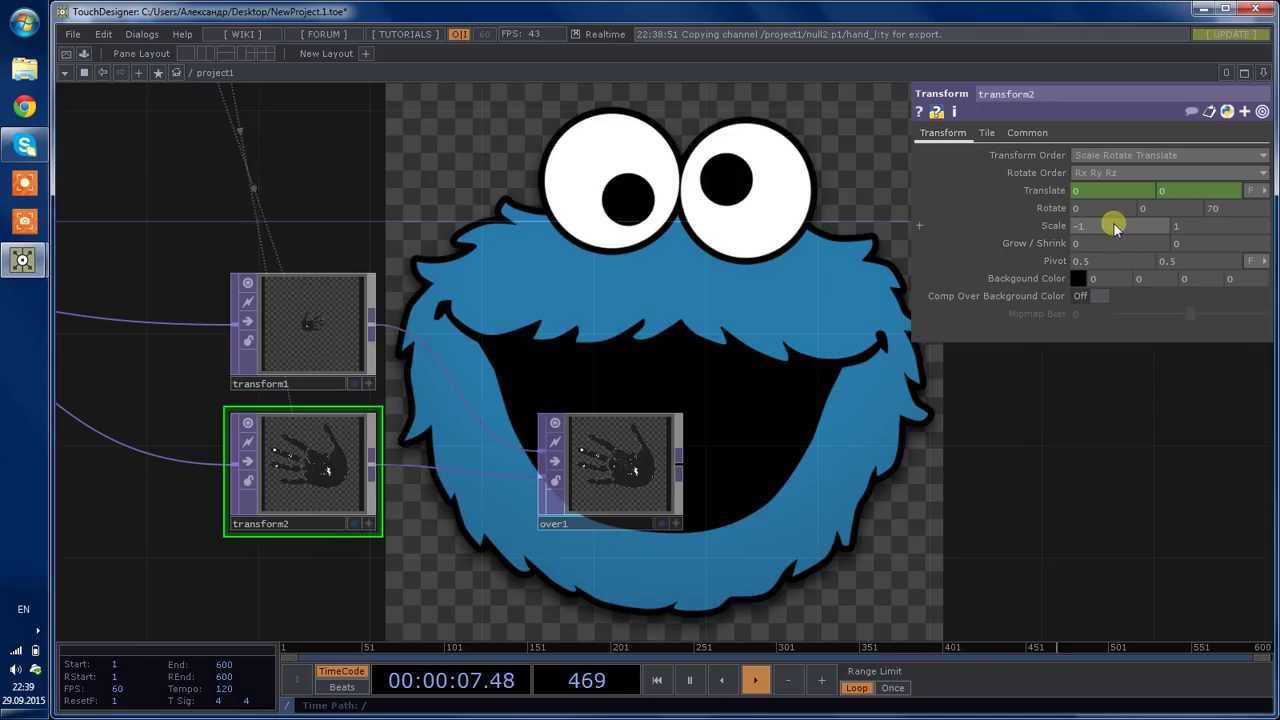Toggle the Realtime checkbox
The image size is (1280, 720).
[575, 34]
